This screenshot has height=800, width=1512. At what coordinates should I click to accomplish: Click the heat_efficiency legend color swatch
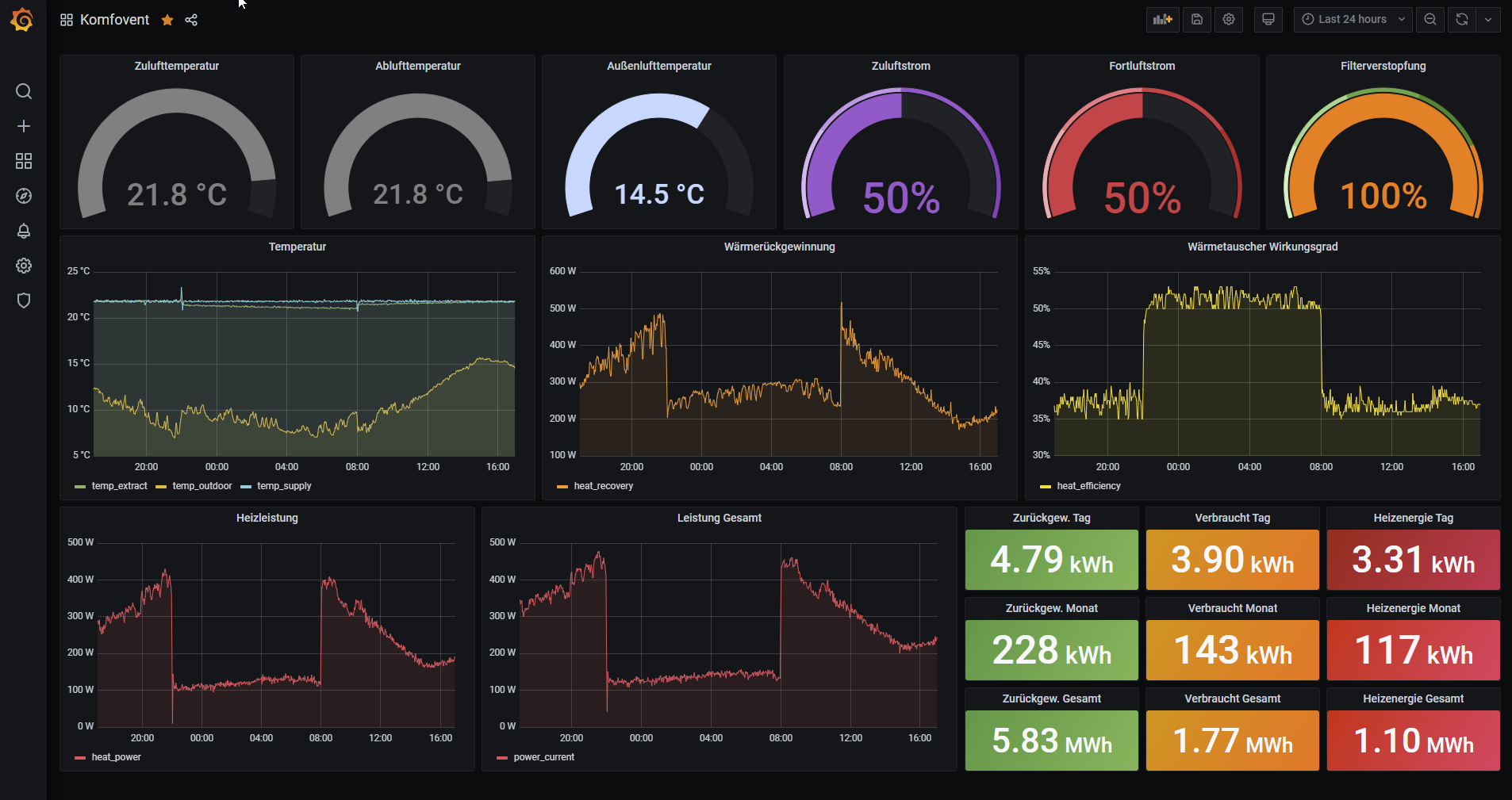[x=1046, y=487]
